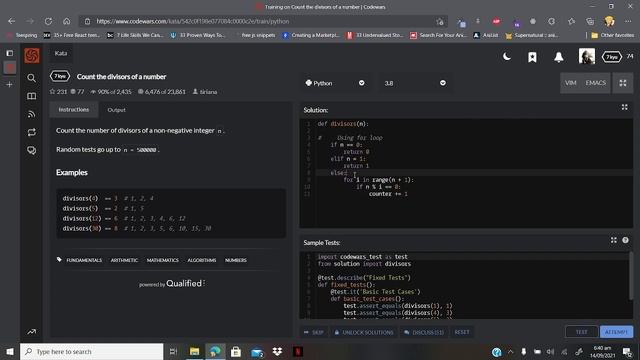This screenshot has height=360, width=640.
Task: Show hidden system tray icons chevron
Action: pyautogui.click(x=510, y=351)
